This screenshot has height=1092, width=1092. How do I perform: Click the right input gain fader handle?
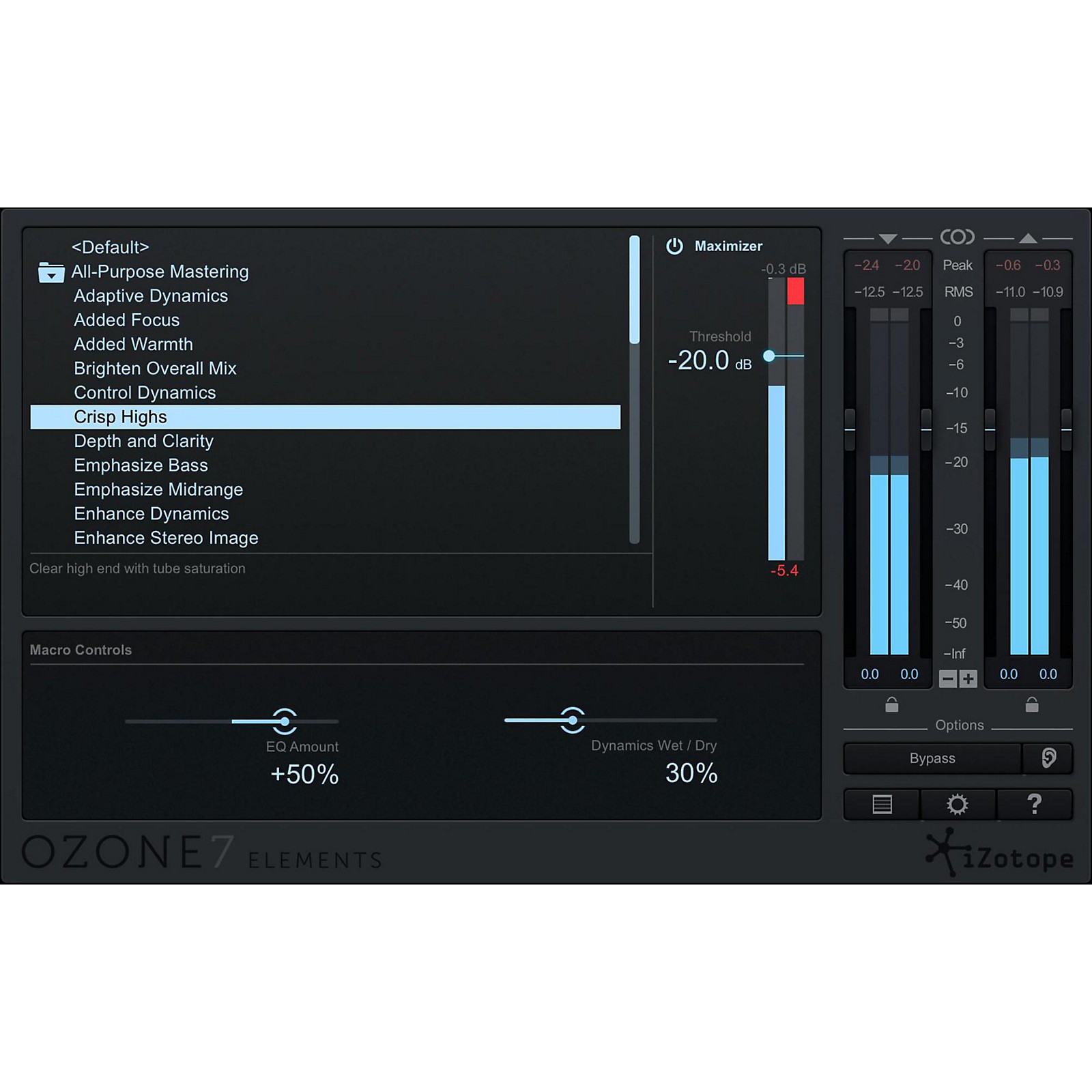pyautogui.click(x=926, y=429)
